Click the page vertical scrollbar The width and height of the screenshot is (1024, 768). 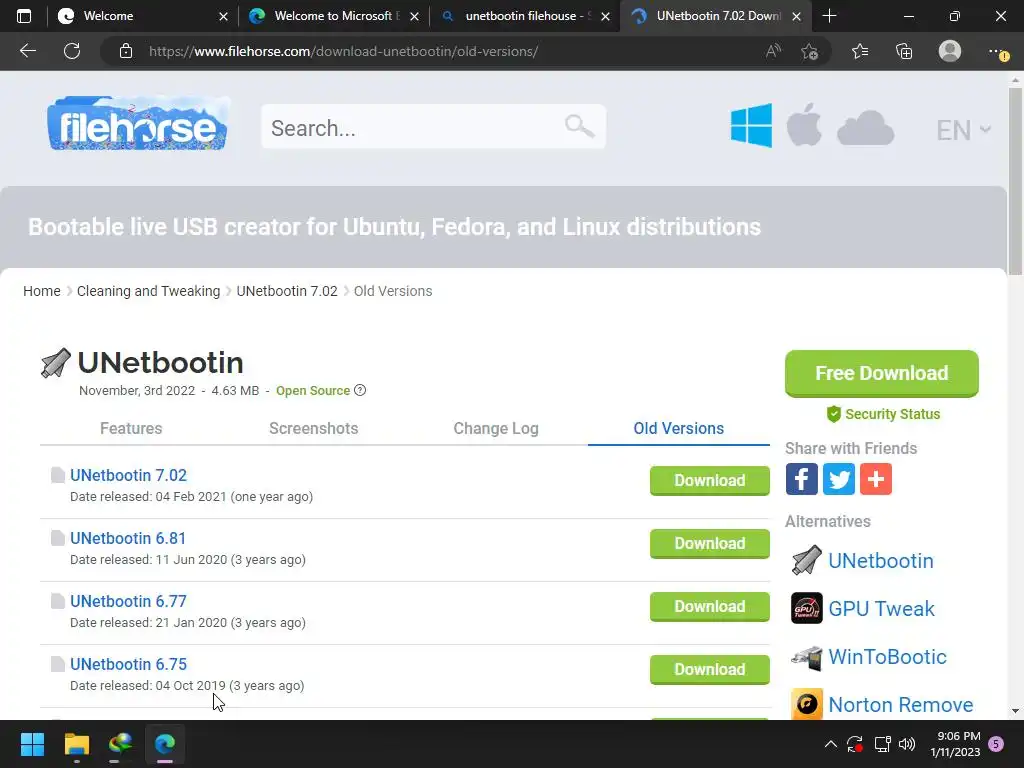point(1015,183)
